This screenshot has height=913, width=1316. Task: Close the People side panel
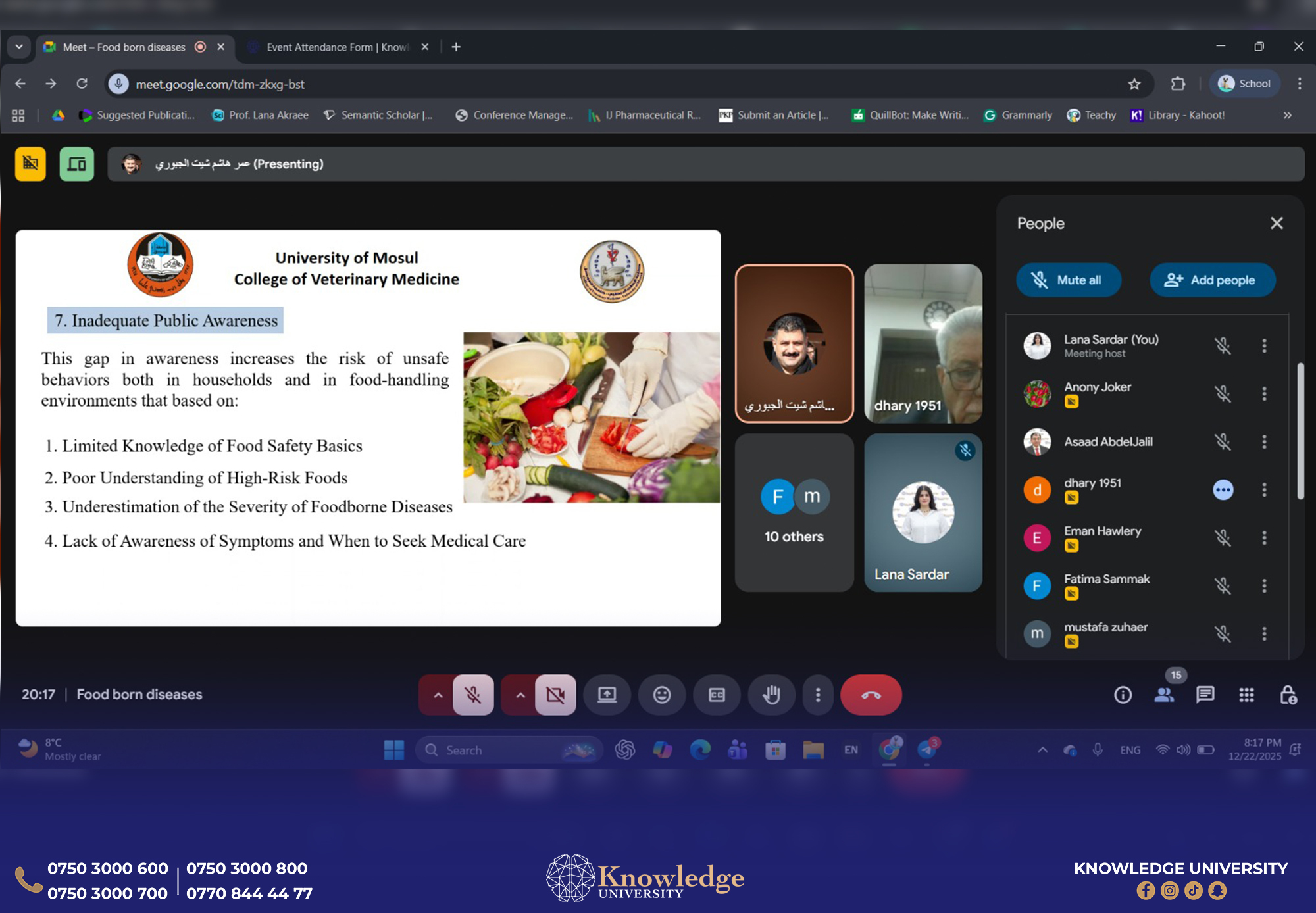coord(1277,223)
